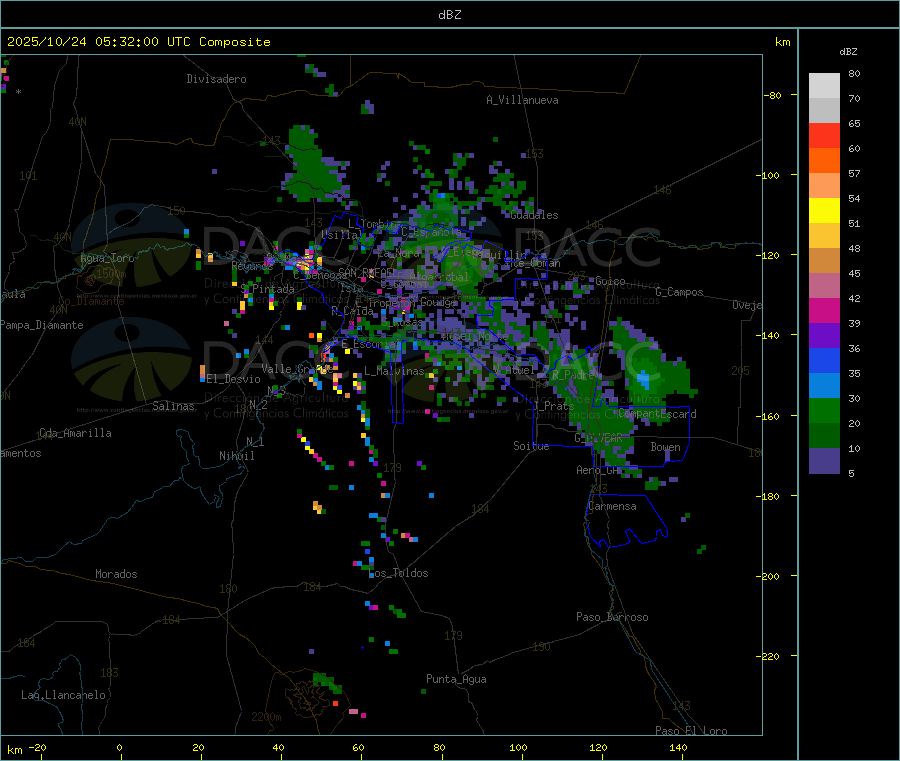900x761 pixels.
Task: Click the Divisadero map label
Action: pos(216,79)
